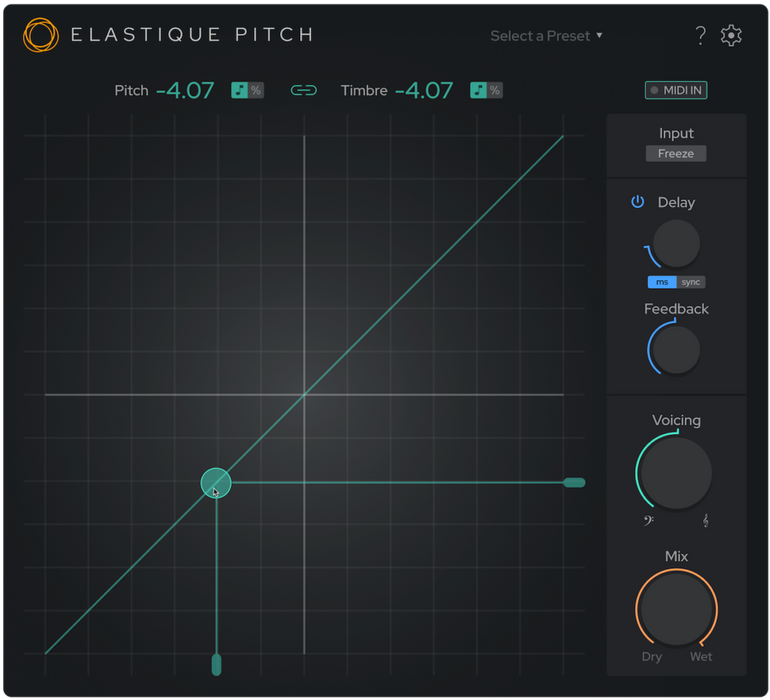Click the Delay section label
Image resolution: width=770 pixels, height=700 pixels.
point(676,202)
